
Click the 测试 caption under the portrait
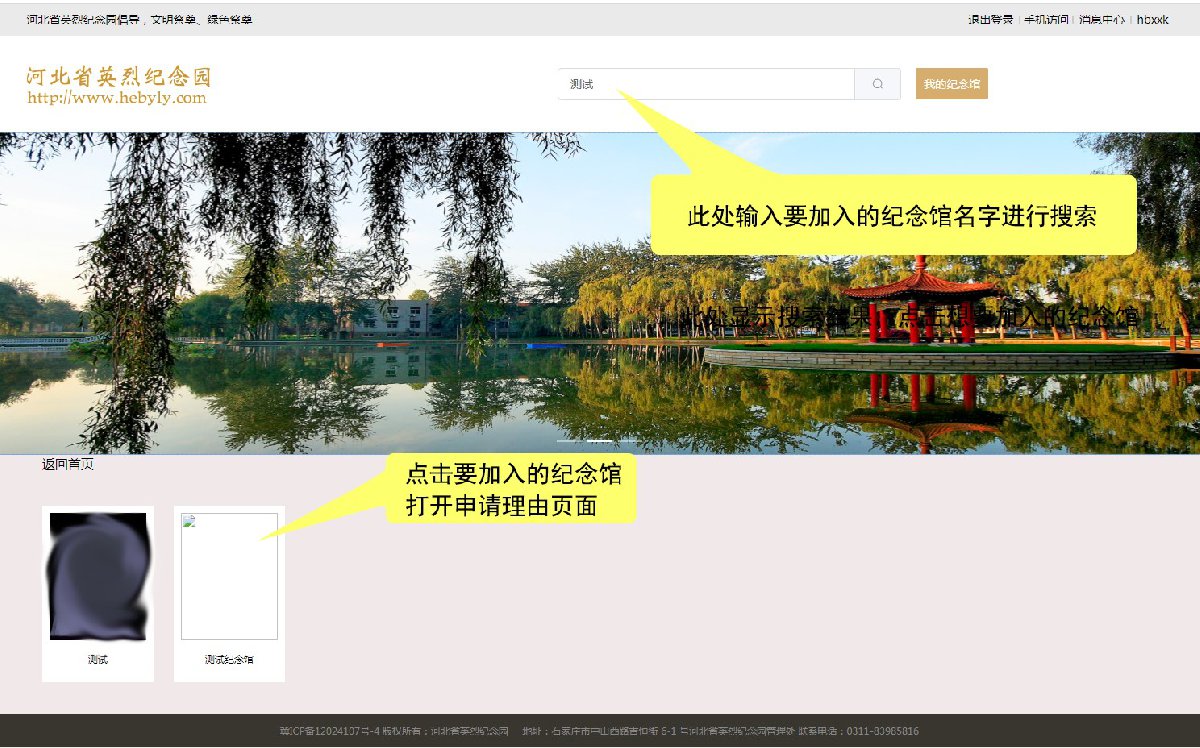point(98,660)
